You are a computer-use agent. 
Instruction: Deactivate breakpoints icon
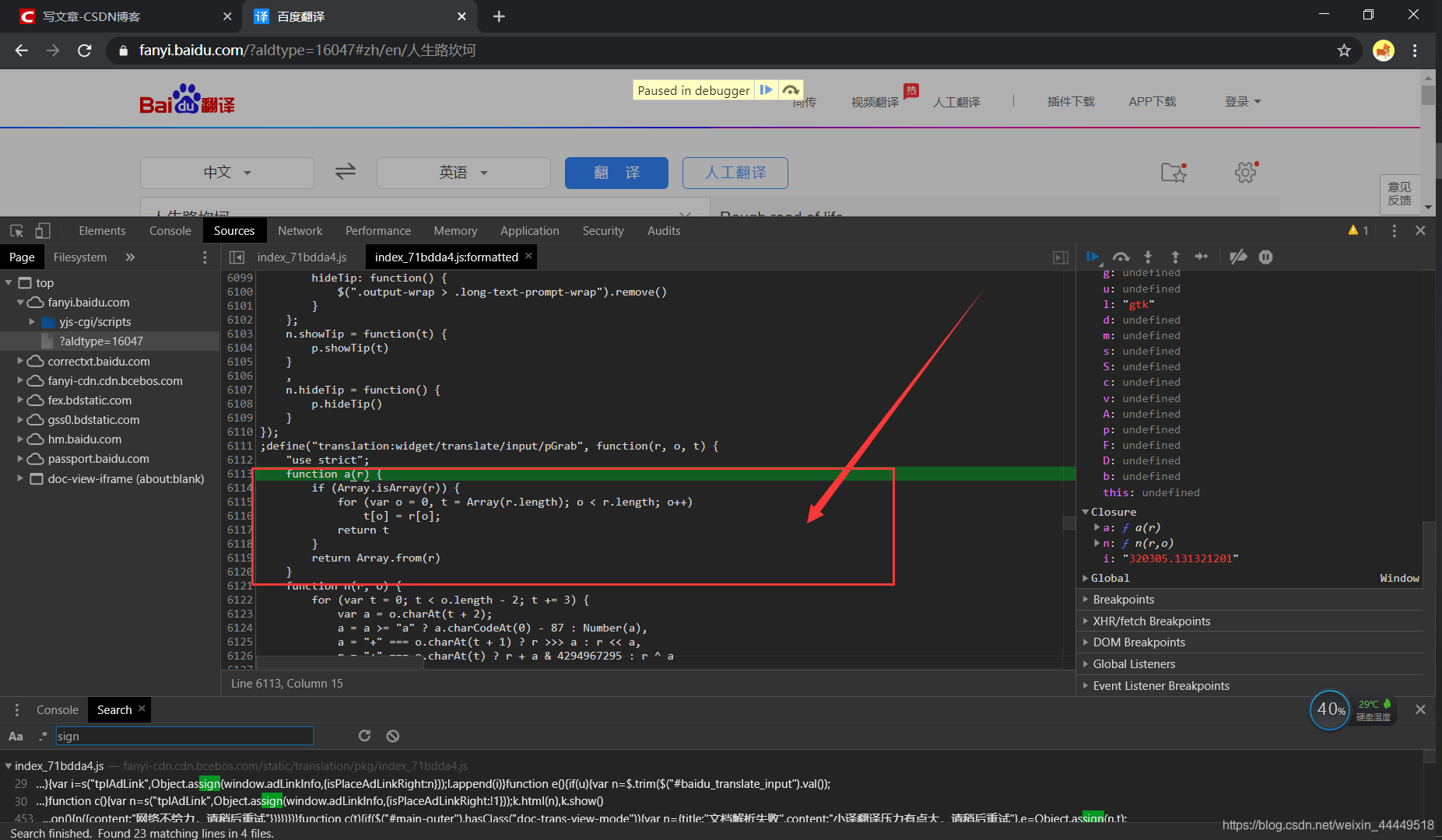tap(1238, 257)
